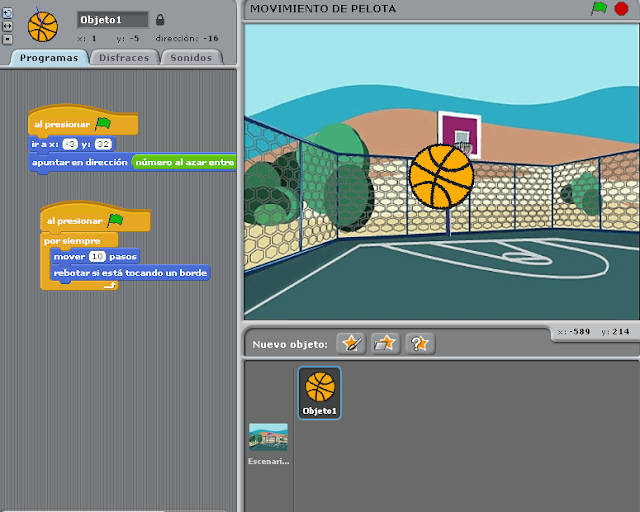Click the green flag icon in first hat block
The image size is (640, 512).
[103, 124]
